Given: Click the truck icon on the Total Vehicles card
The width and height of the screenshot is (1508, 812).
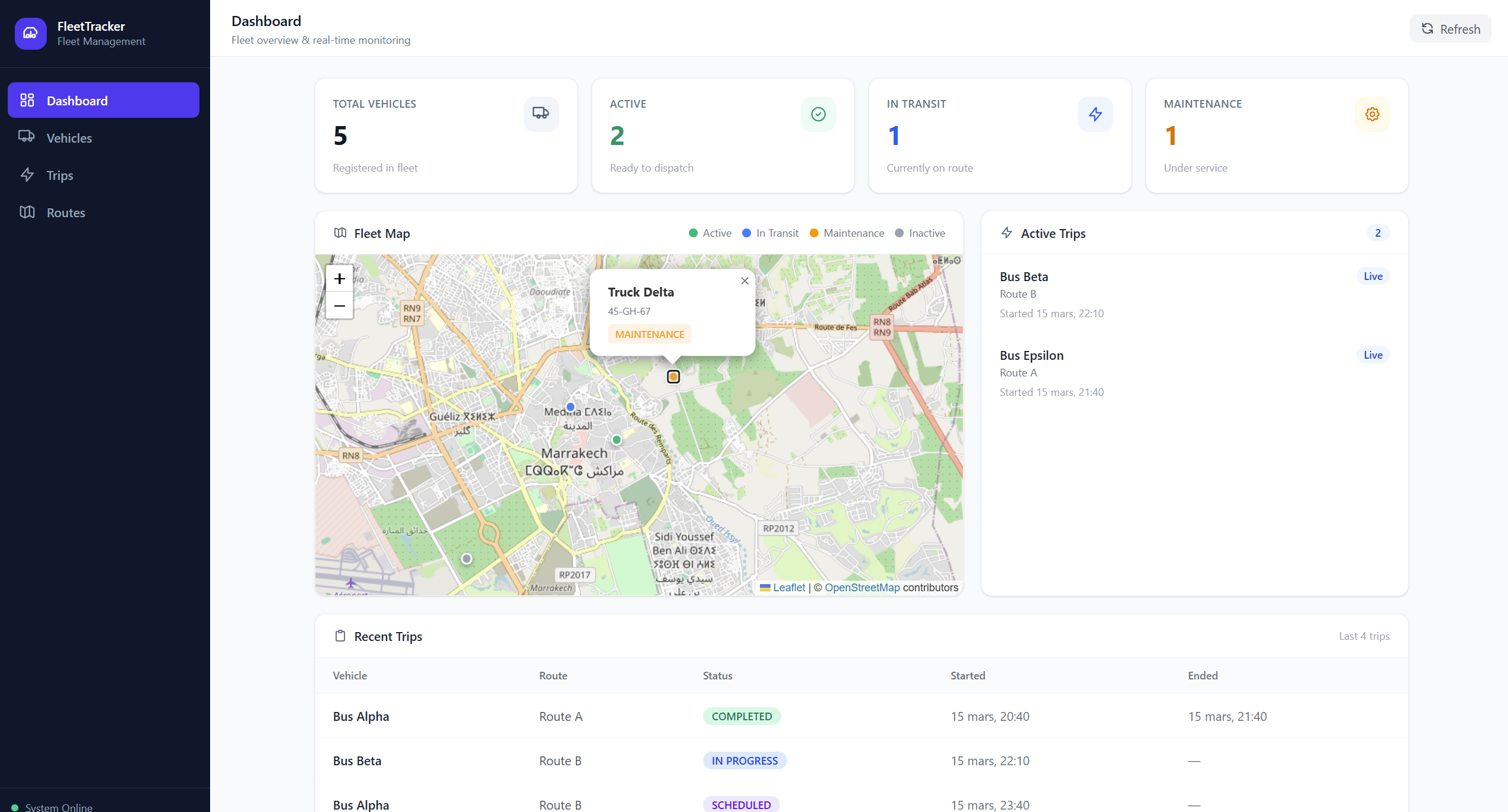Looking at the screenshot, I should pos(540,114).
